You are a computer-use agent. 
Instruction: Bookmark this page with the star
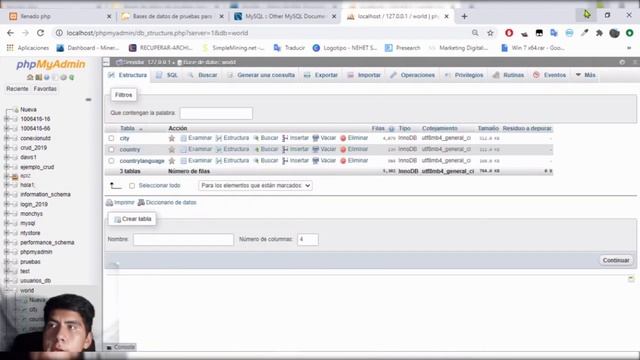(x=490, y=33)
